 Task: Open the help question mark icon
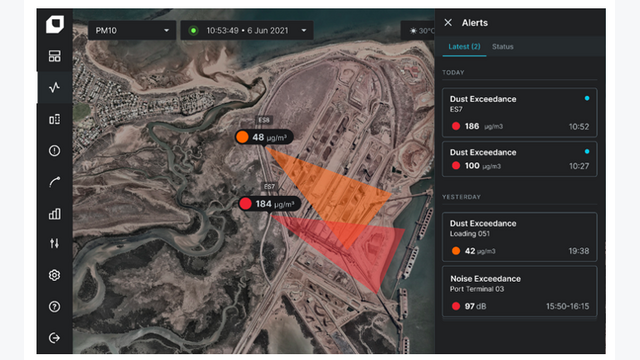tap(55, 307)
